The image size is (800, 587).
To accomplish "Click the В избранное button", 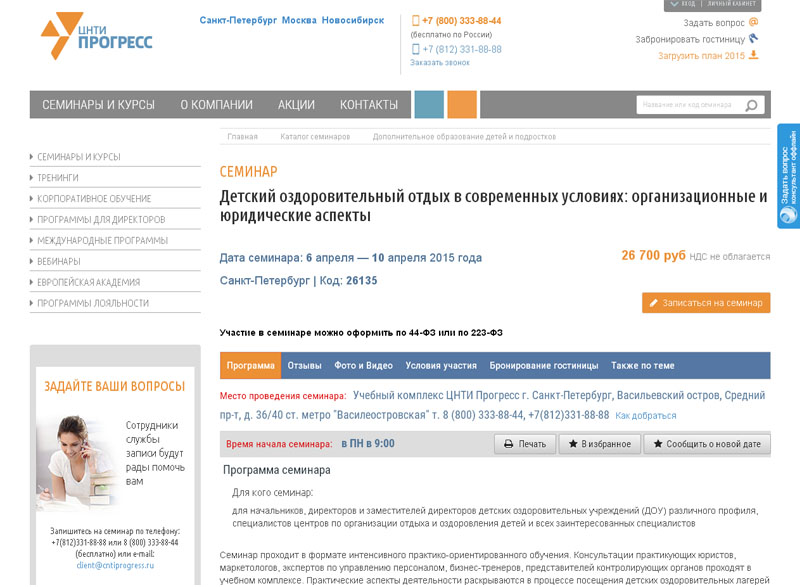I will coord(600,444).
